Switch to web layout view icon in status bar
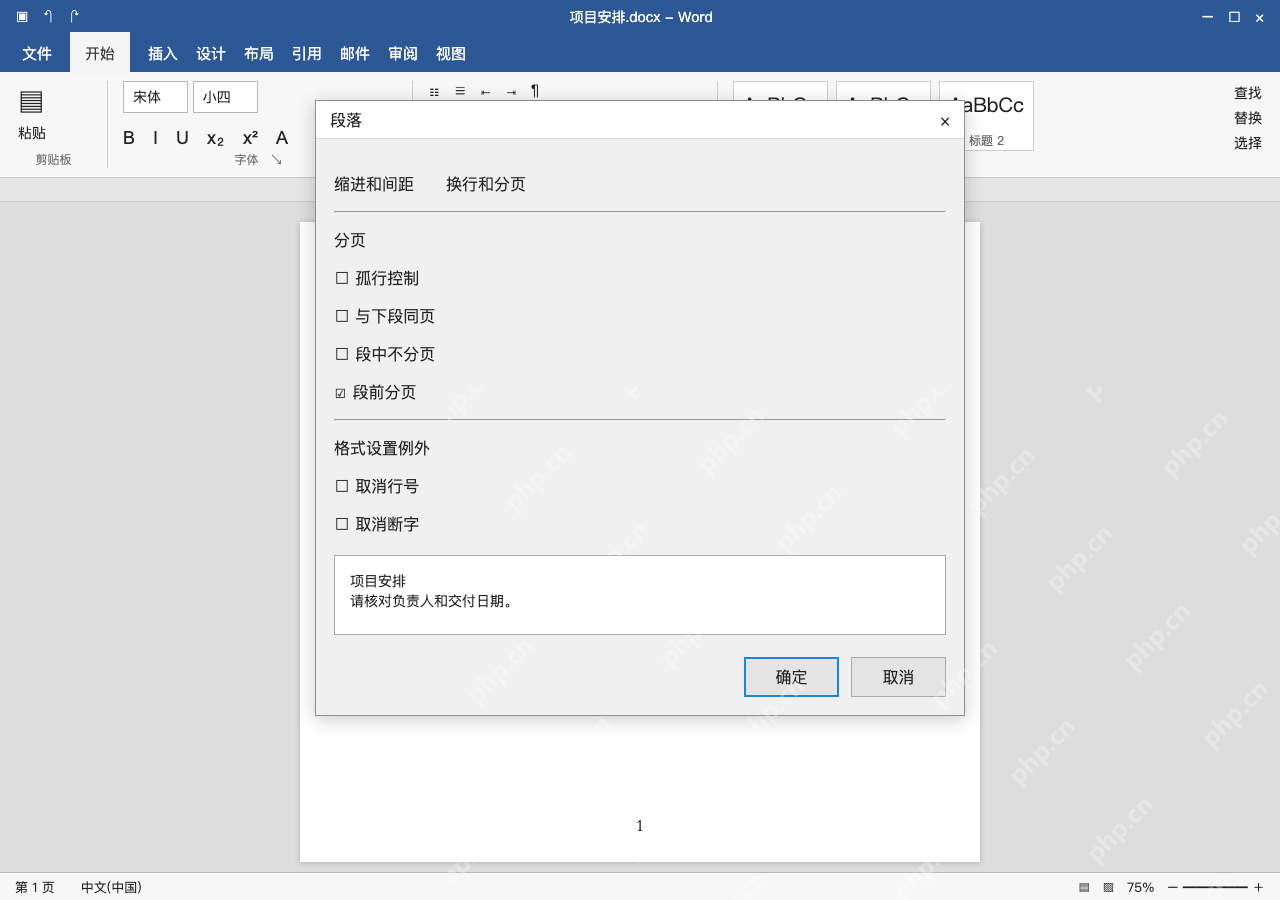Viewport: 1280px width, 900px height. point(1108,887)
